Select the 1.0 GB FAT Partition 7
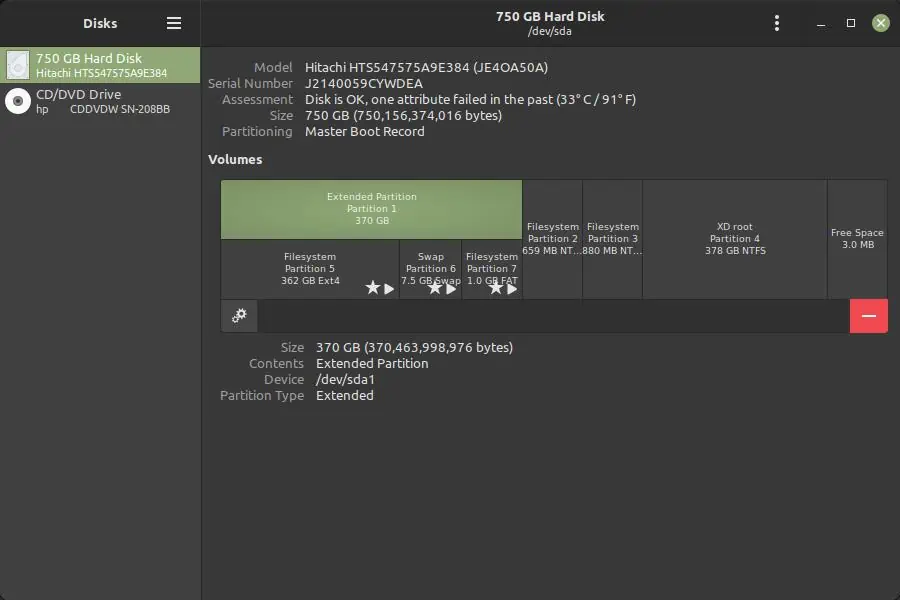 (x=491, y=263)
